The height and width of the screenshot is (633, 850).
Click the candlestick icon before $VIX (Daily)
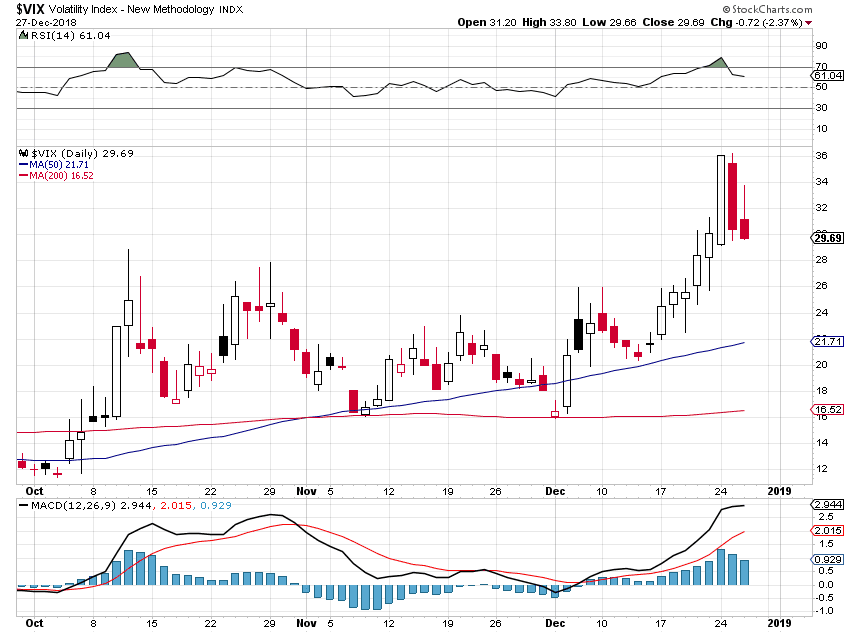23,153
